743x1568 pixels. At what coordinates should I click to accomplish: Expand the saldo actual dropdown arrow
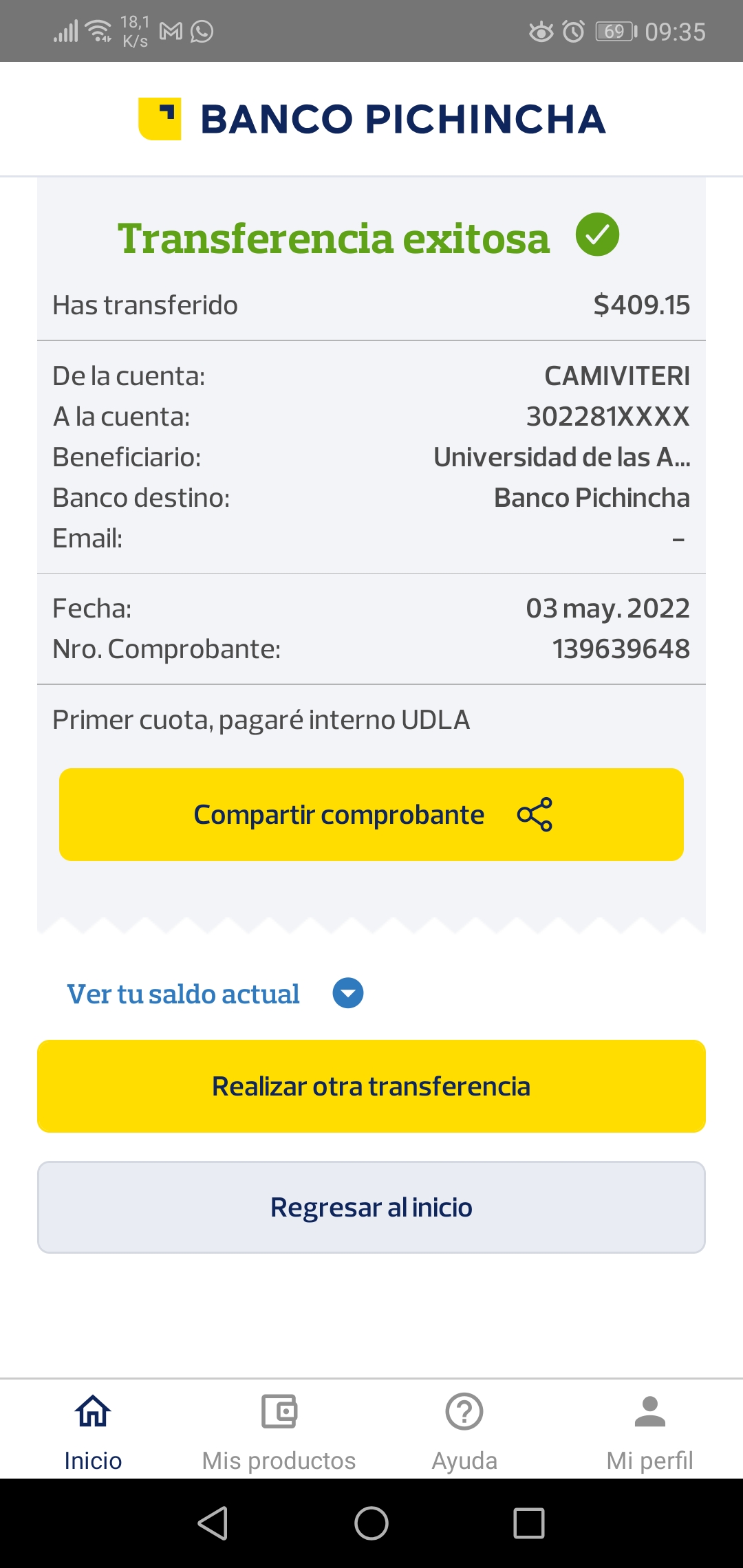[x=348, y=993]
